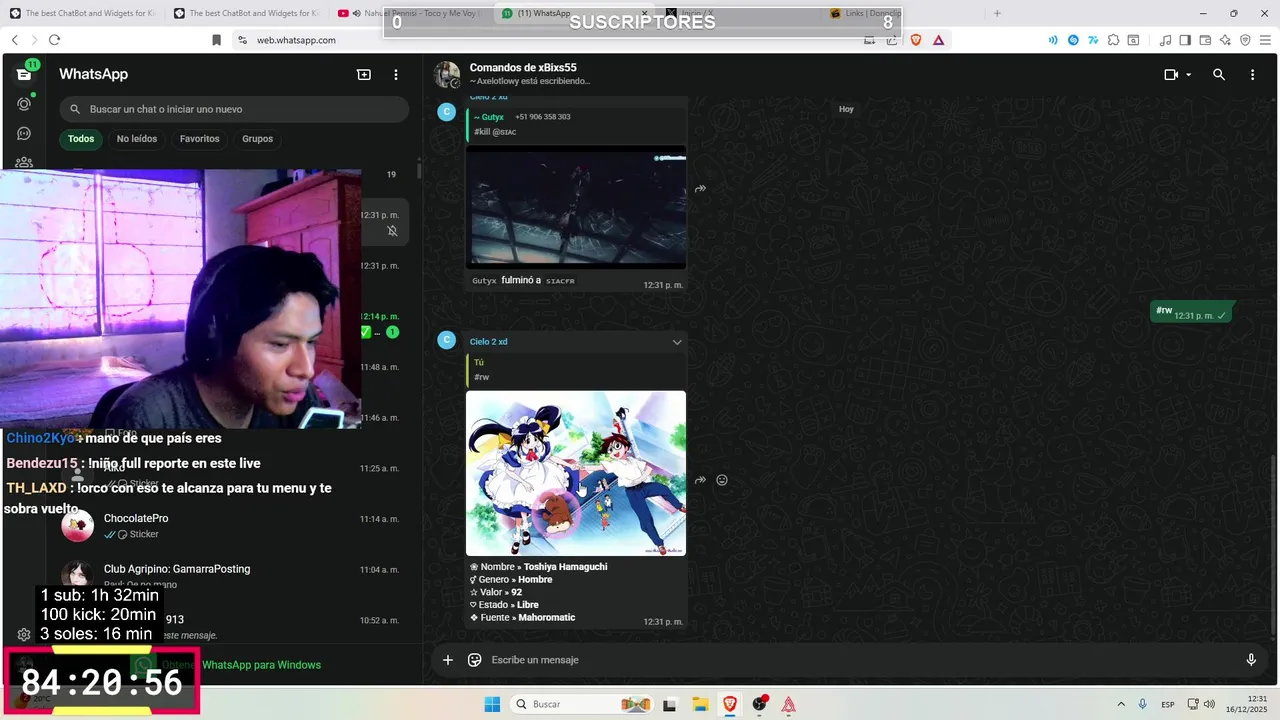Open the chat header three-dot menu
The width and height of the screenshot is (1280, 720).
(1252, 74)
